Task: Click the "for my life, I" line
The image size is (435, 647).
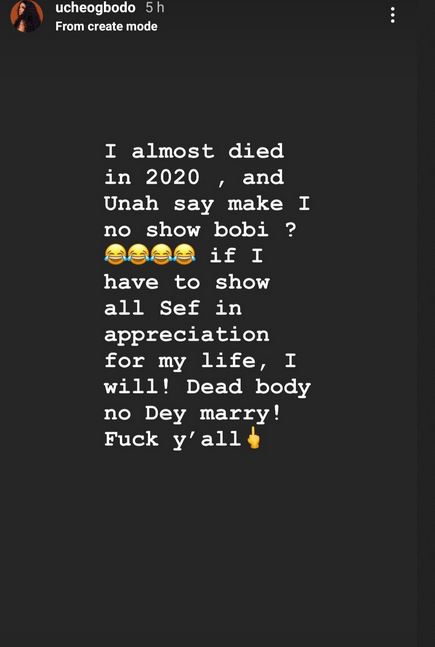Action: click(200, 361)
